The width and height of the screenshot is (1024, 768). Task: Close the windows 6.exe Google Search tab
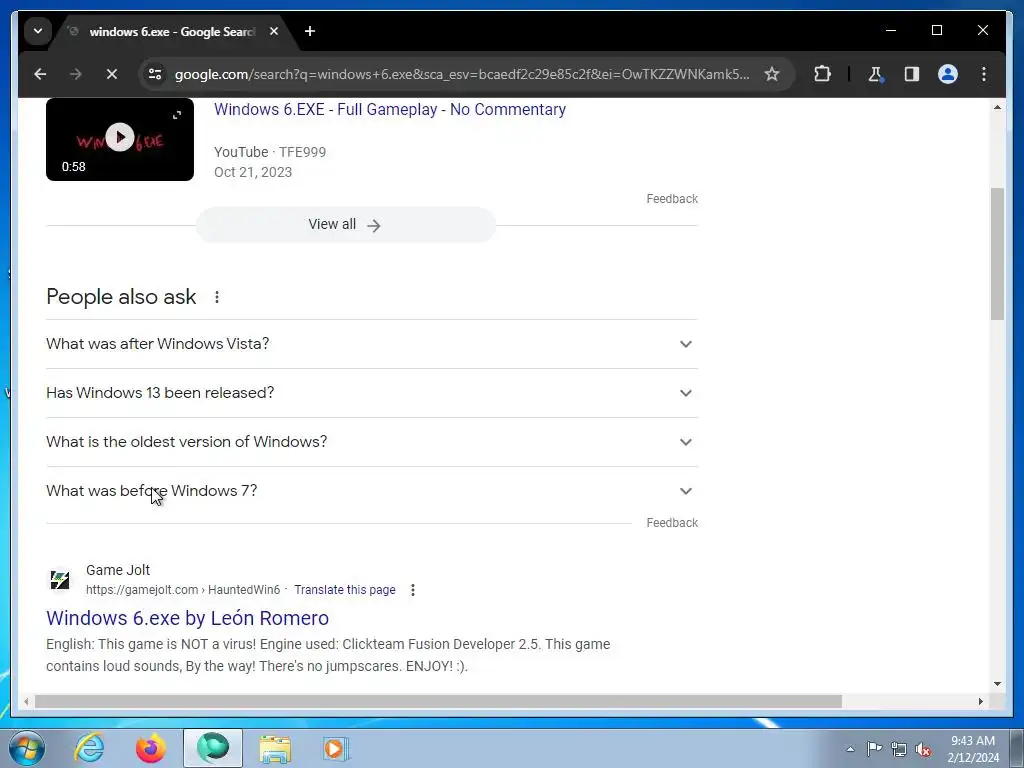274,31
